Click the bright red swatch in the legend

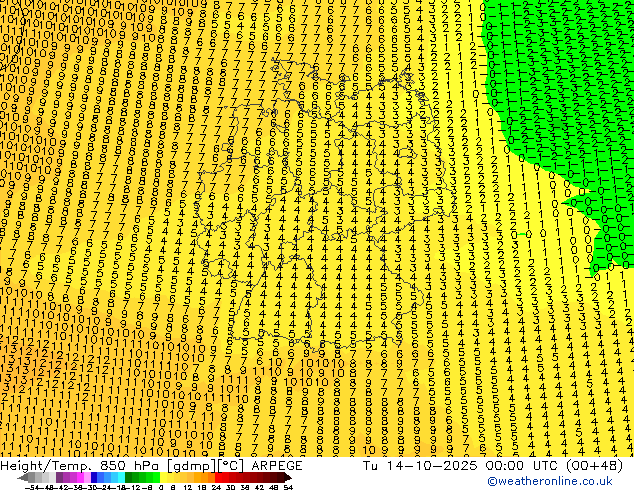pyautogui.click(x=218, y=478)
